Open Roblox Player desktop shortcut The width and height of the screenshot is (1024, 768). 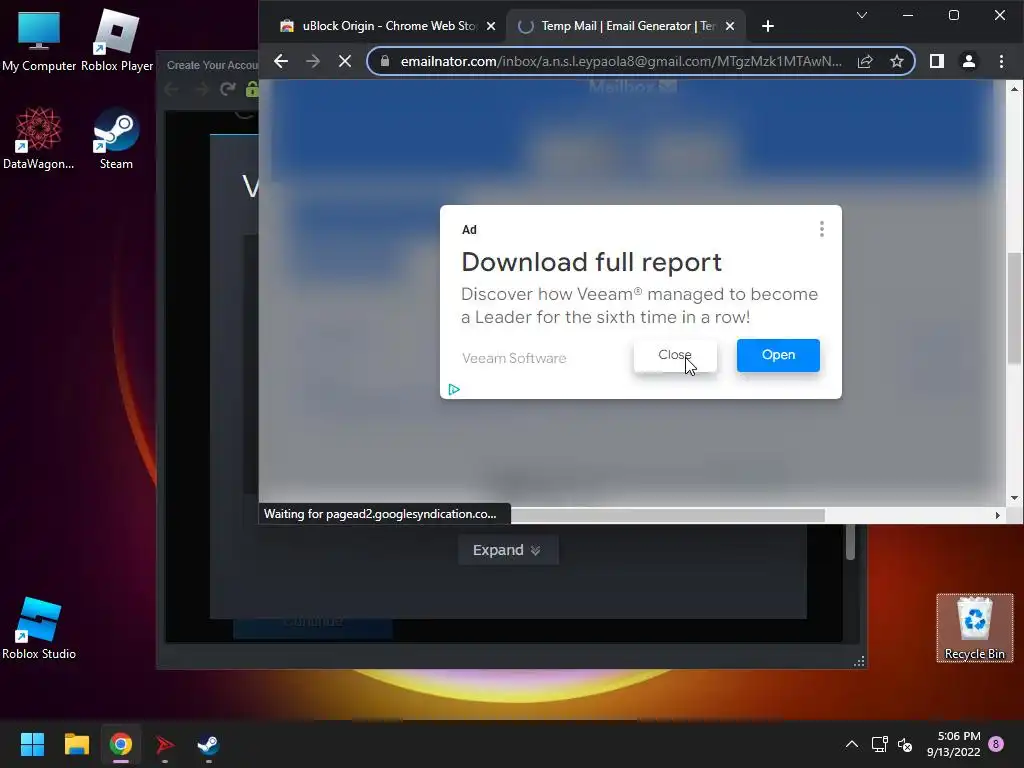(117, 40)
